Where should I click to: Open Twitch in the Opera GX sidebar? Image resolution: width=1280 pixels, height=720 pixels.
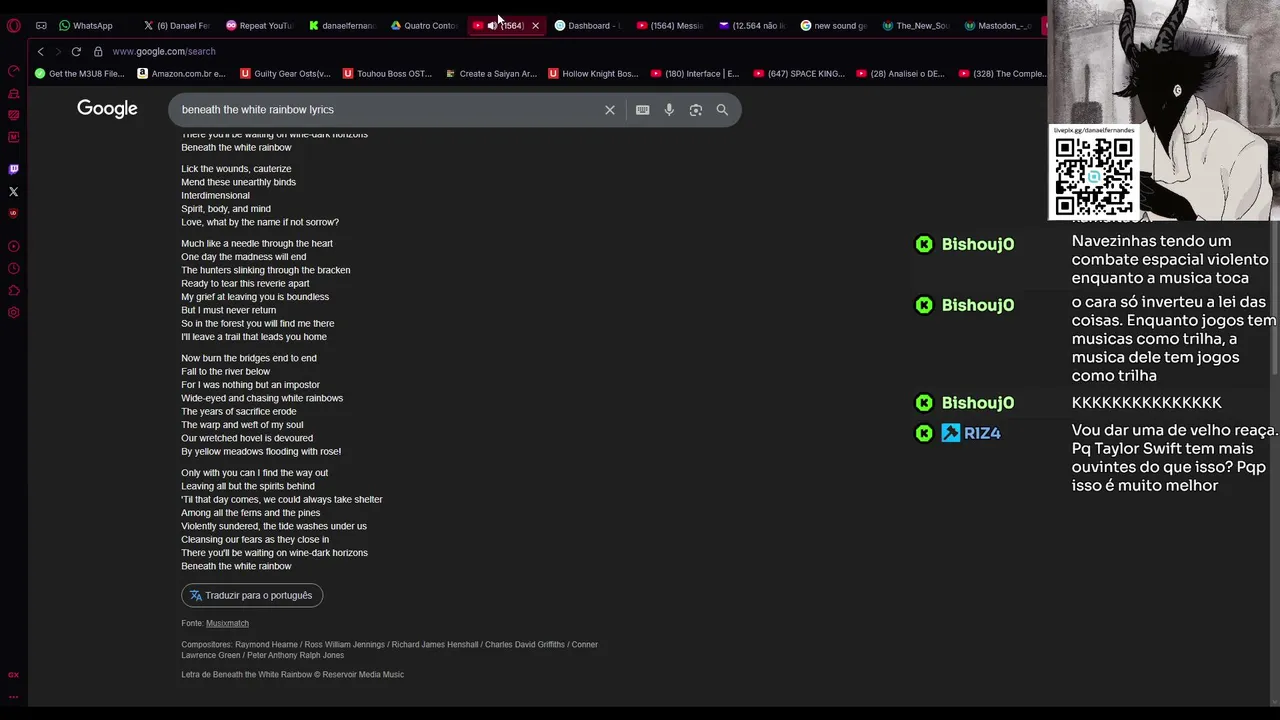13,169
